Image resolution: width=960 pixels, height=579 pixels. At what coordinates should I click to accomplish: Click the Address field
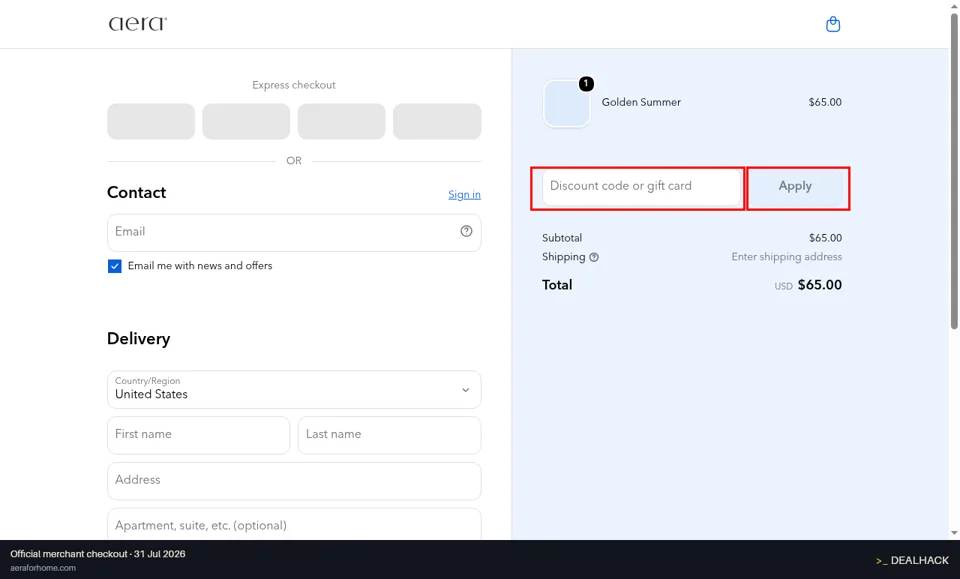pyautogui.click(x=294, y=481)
